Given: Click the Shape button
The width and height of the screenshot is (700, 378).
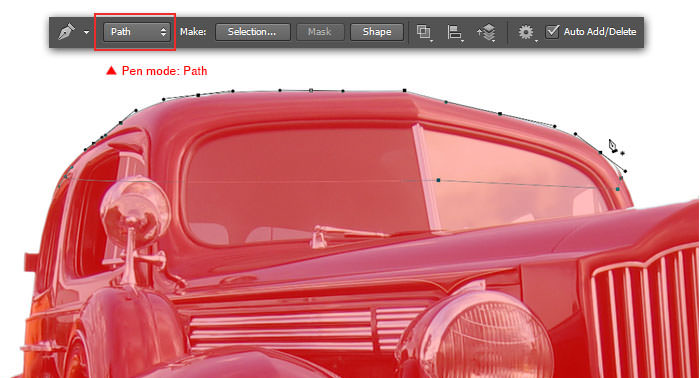Looking at the screenshot, I should click(377, 32).
